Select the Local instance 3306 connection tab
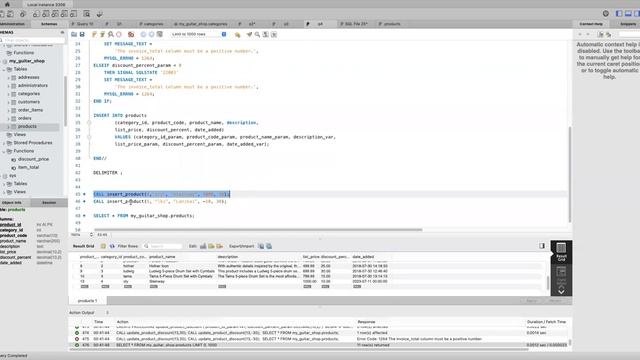The image size is (640, 360). click(46, 4)
